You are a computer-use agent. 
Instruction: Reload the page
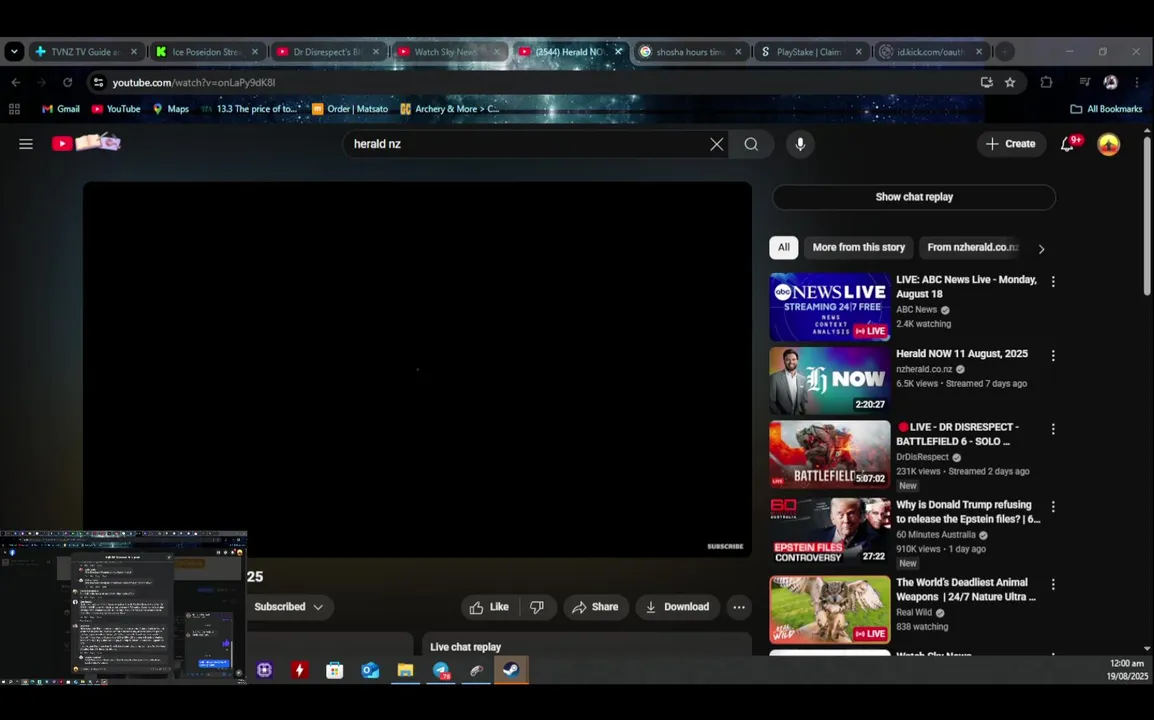coord(67,82)
